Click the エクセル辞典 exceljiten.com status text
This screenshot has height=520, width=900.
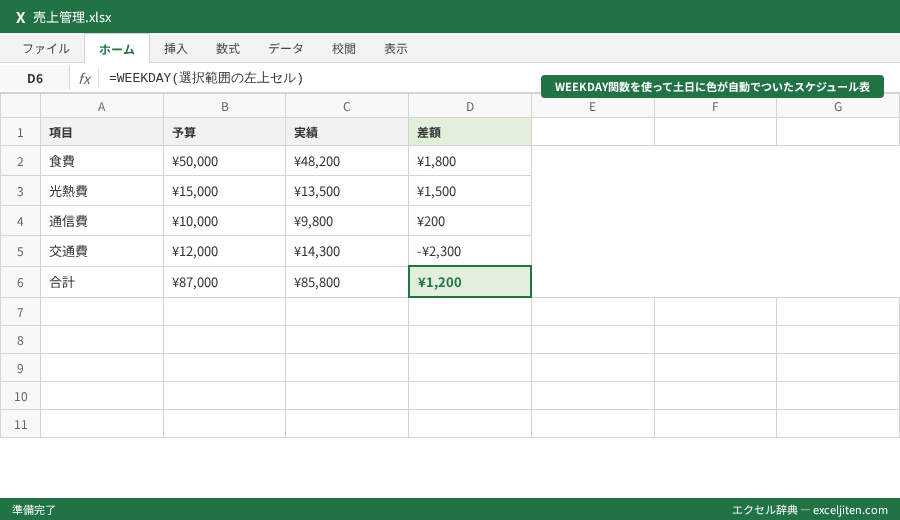point(810,510)
